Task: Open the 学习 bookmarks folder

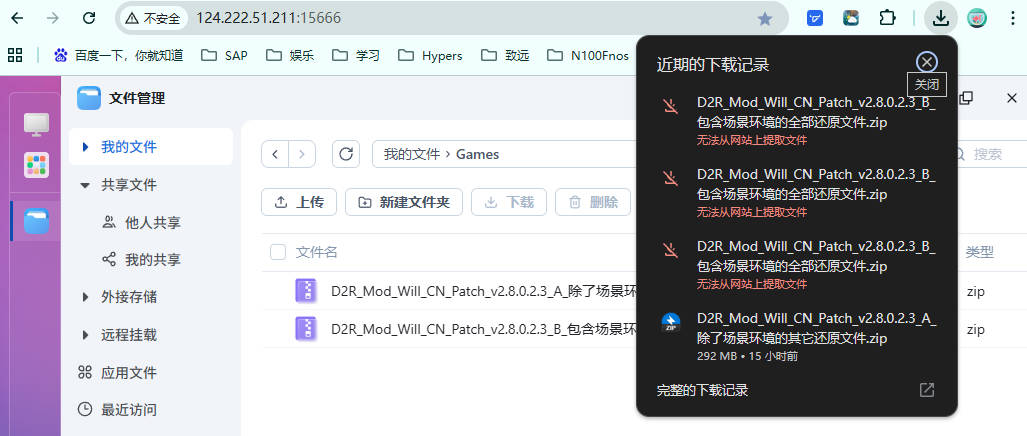Action: click(356, 56)
